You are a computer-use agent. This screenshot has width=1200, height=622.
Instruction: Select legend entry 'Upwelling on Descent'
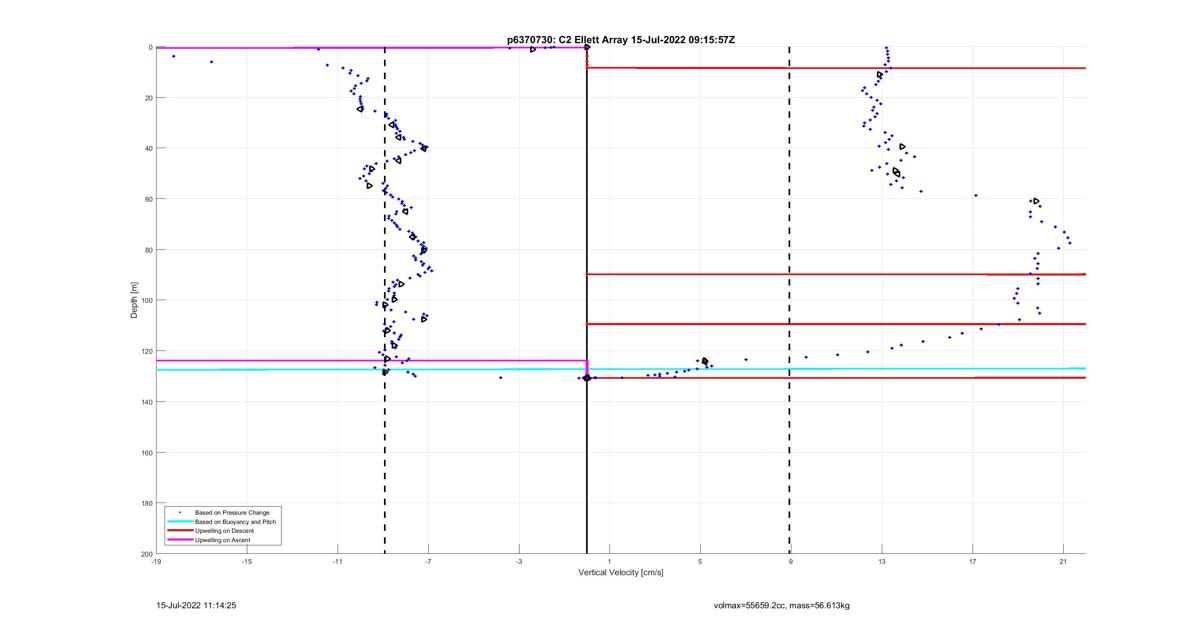click(224, 530)
